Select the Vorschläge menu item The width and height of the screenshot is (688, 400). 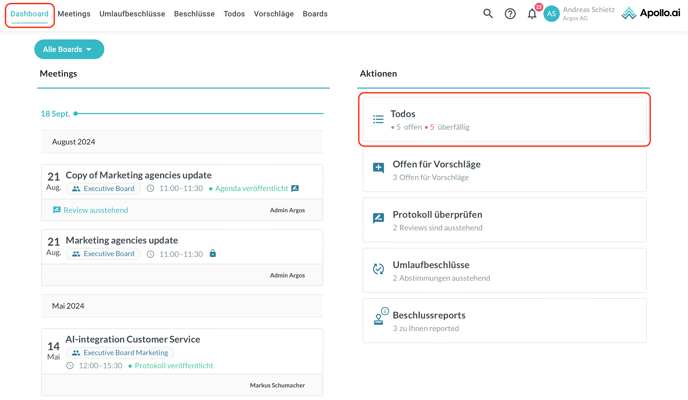click(x=274, y=14)
